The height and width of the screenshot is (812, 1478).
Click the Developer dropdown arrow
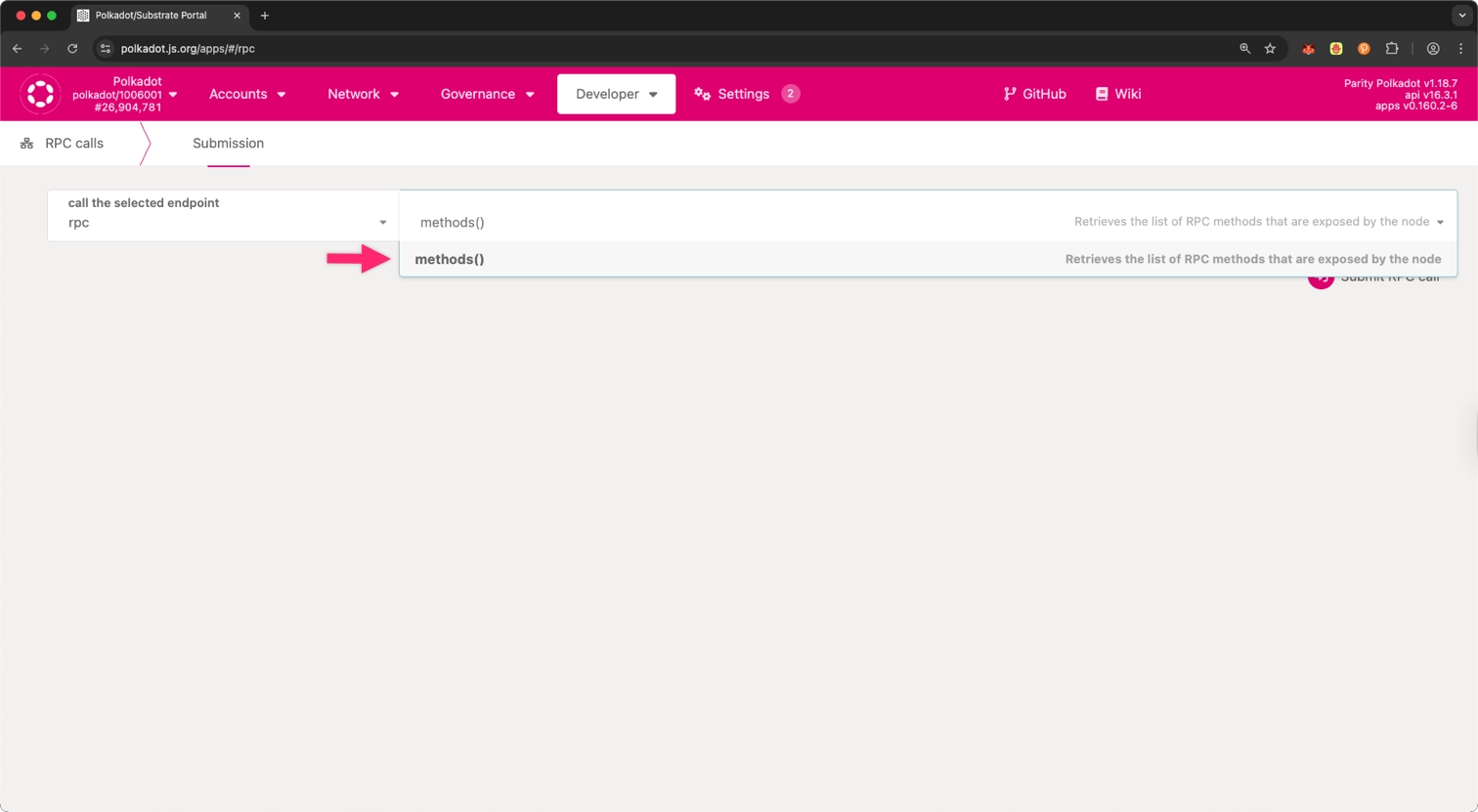pos(653,95)
